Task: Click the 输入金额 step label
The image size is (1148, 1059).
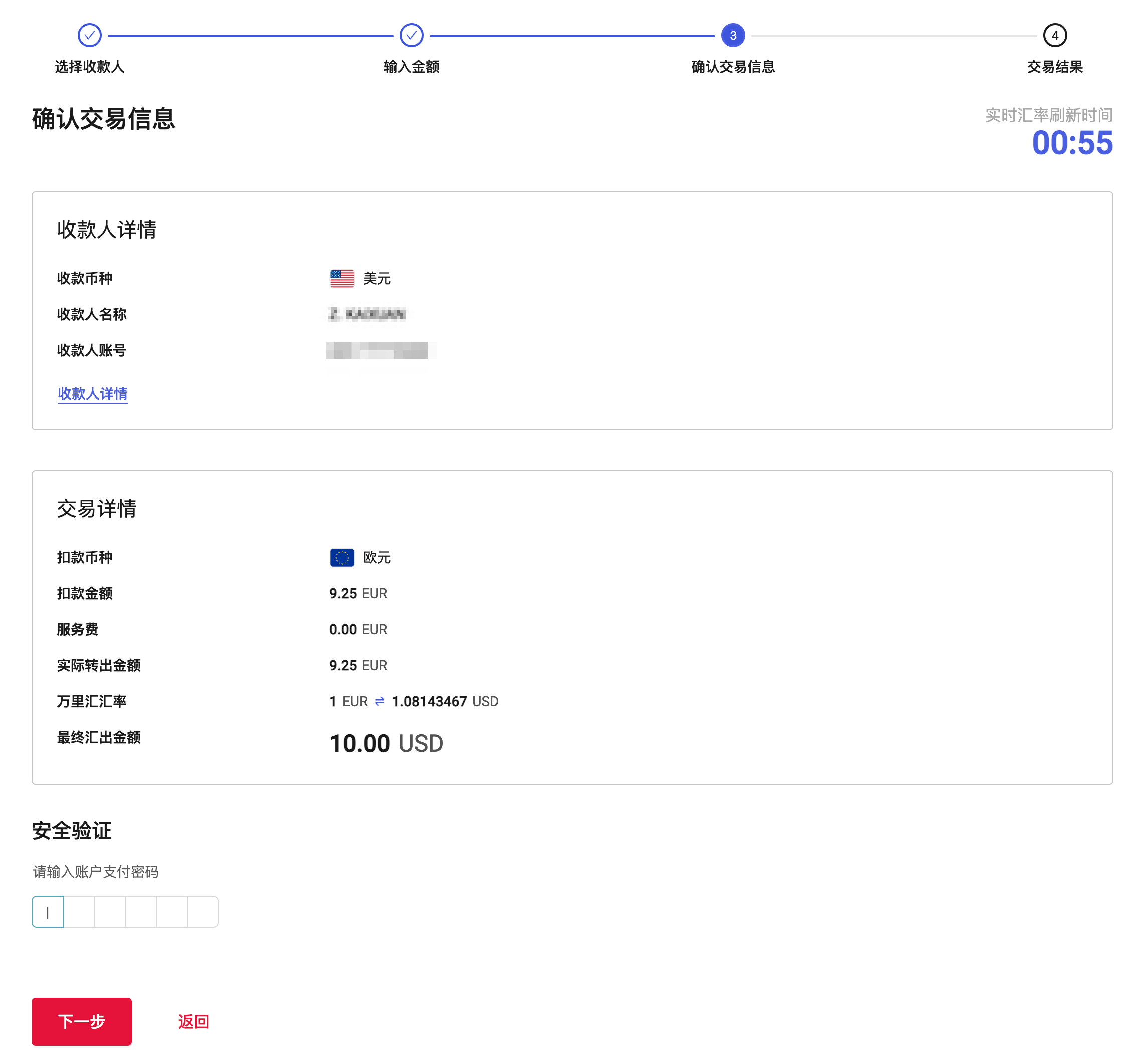Action: point(411,67)
